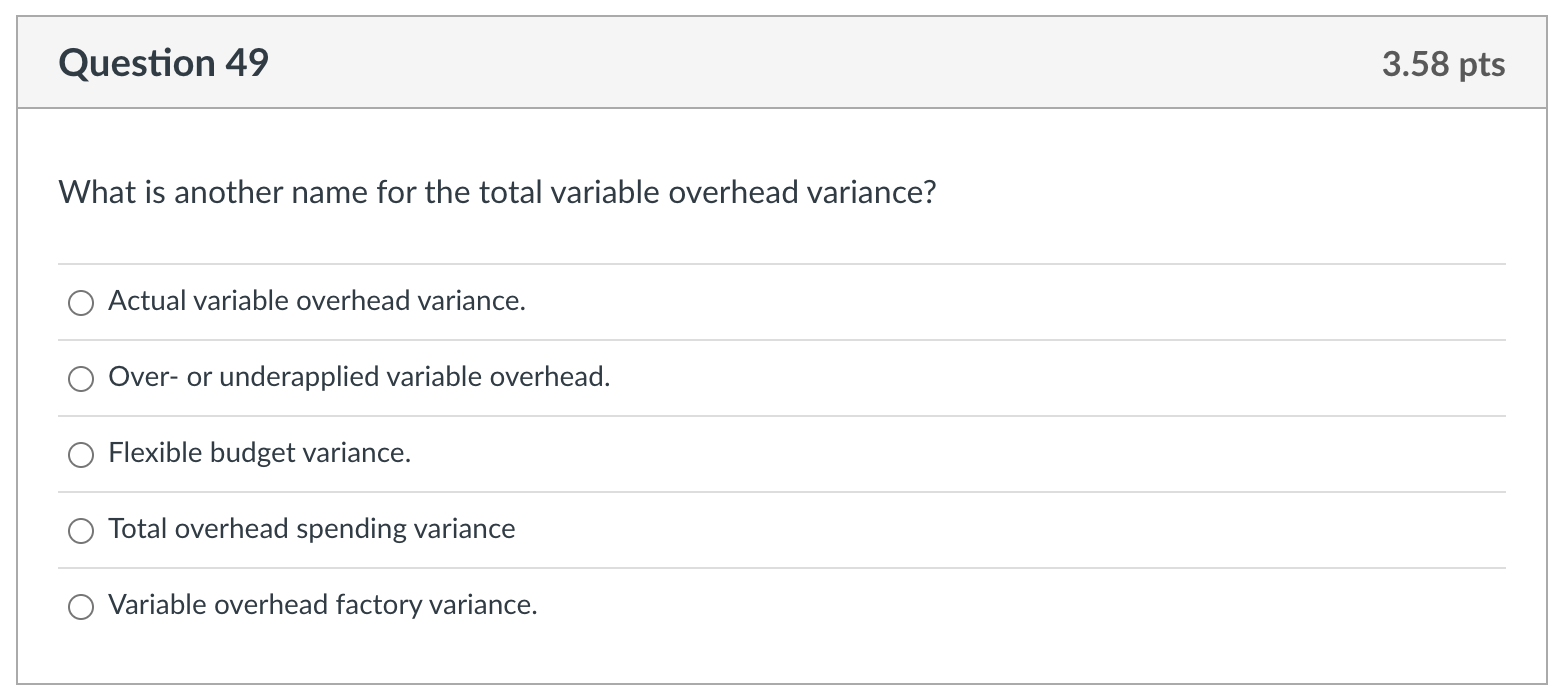Click the 'Actual variable overhead variance' text label

pos(316,300)
